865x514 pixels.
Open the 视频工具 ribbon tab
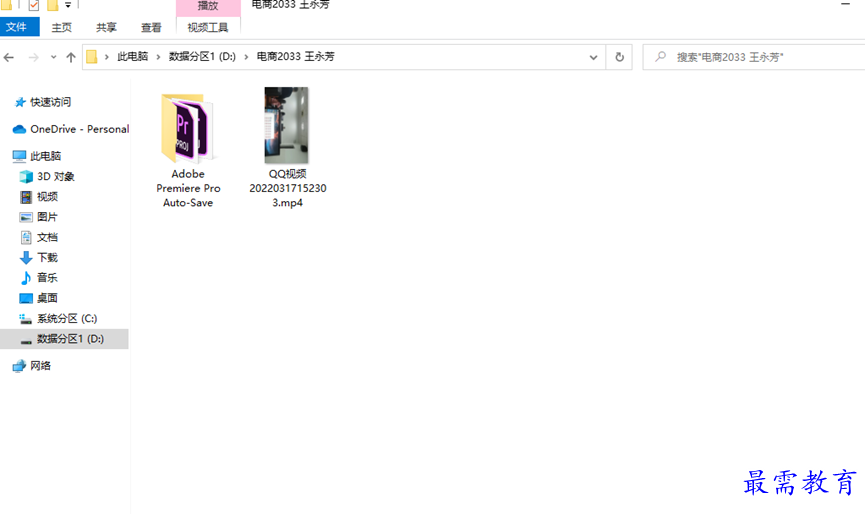pyautogui.click(x=208, y=27)
